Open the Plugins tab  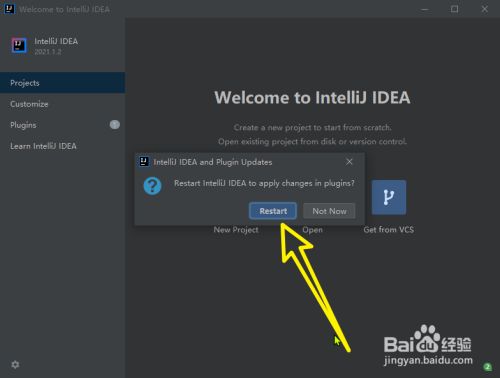(63, 125)
